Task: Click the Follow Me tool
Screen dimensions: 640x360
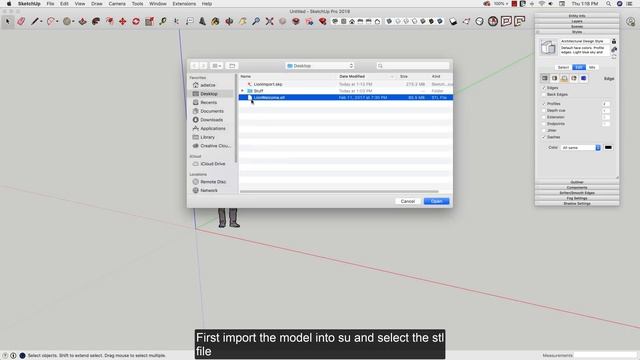Action: [x=96, y=21]
